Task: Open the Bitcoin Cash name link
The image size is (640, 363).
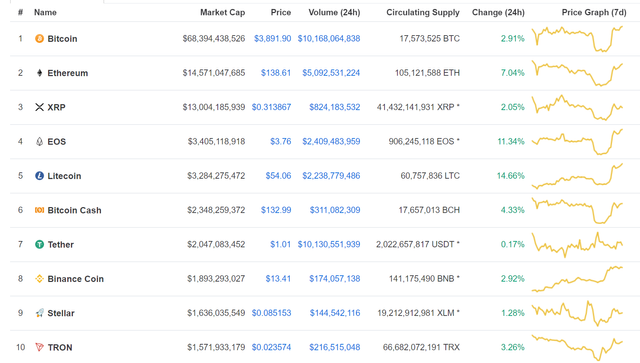Action: 74,210
